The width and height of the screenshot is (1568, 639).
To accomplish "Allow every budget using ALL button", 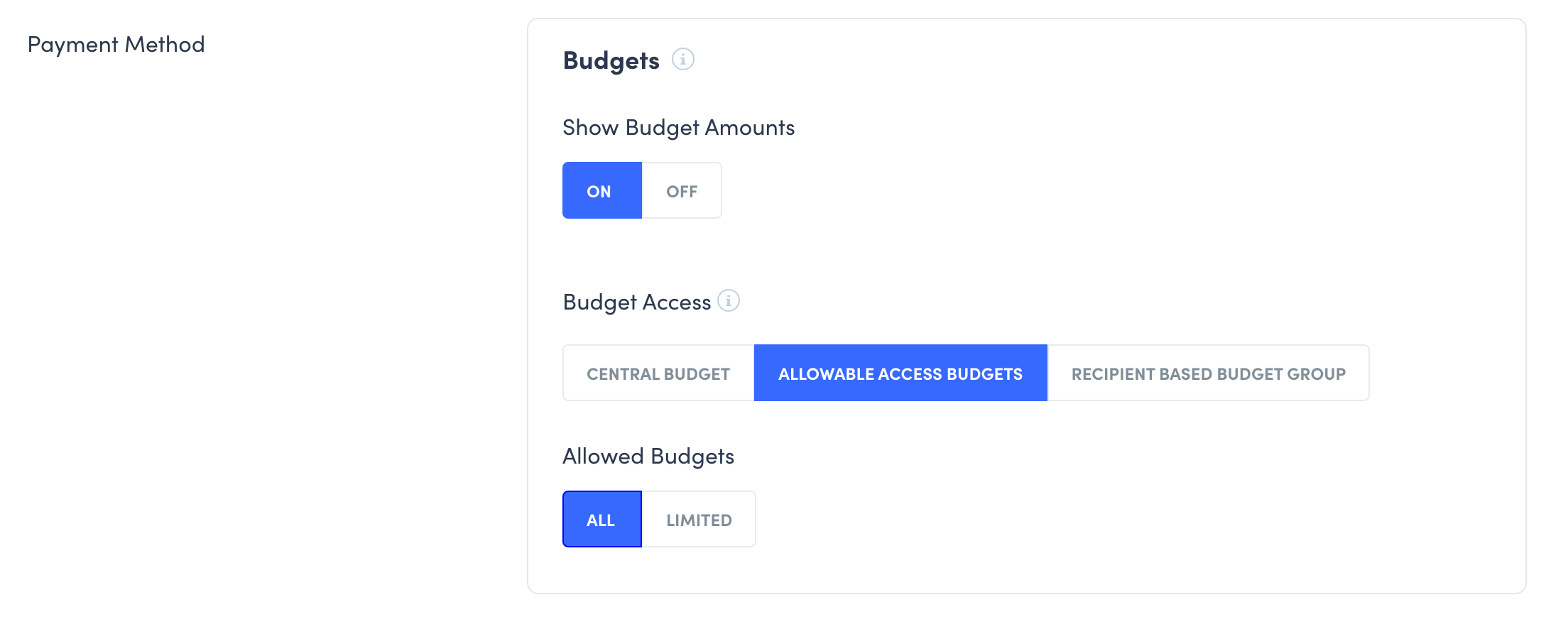I will pyautogui.click(x=601, y=520).
